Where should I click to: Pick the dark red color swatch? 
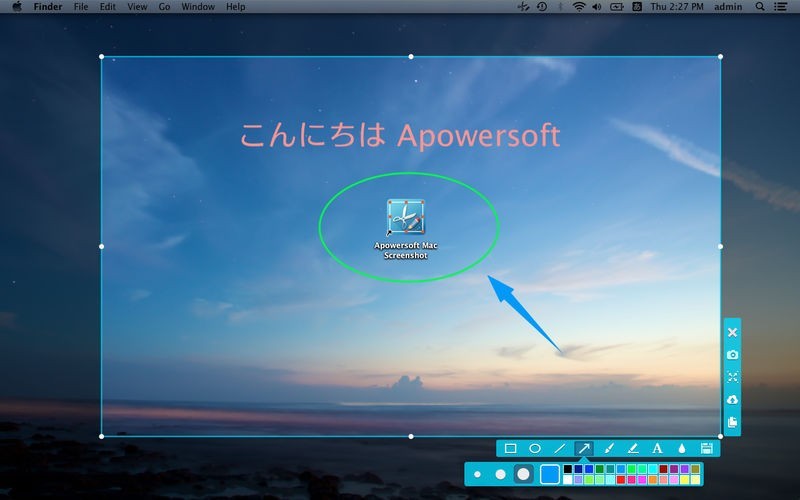tap(663, 469)
